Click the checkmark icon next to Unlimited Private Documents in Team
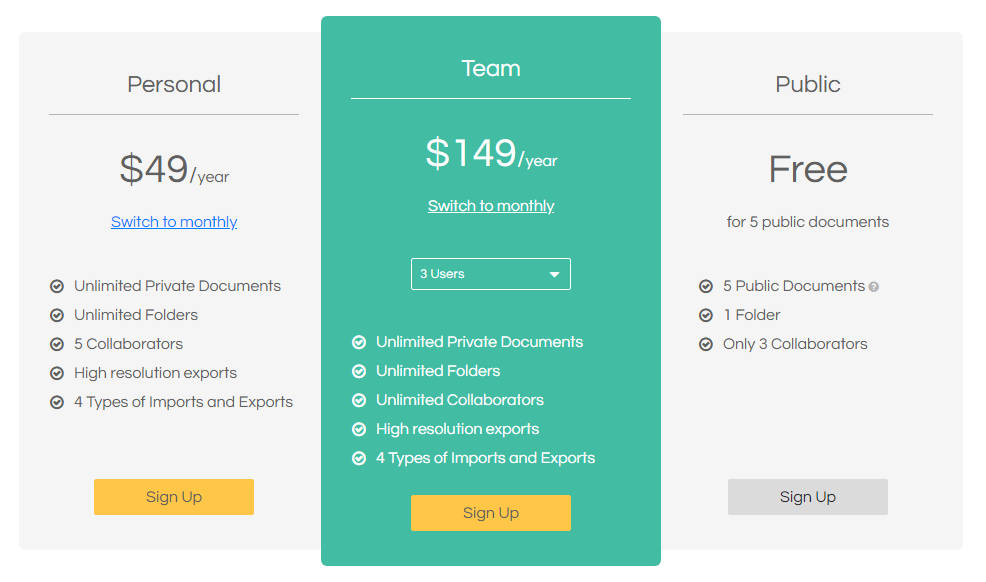 click(359, 342)
